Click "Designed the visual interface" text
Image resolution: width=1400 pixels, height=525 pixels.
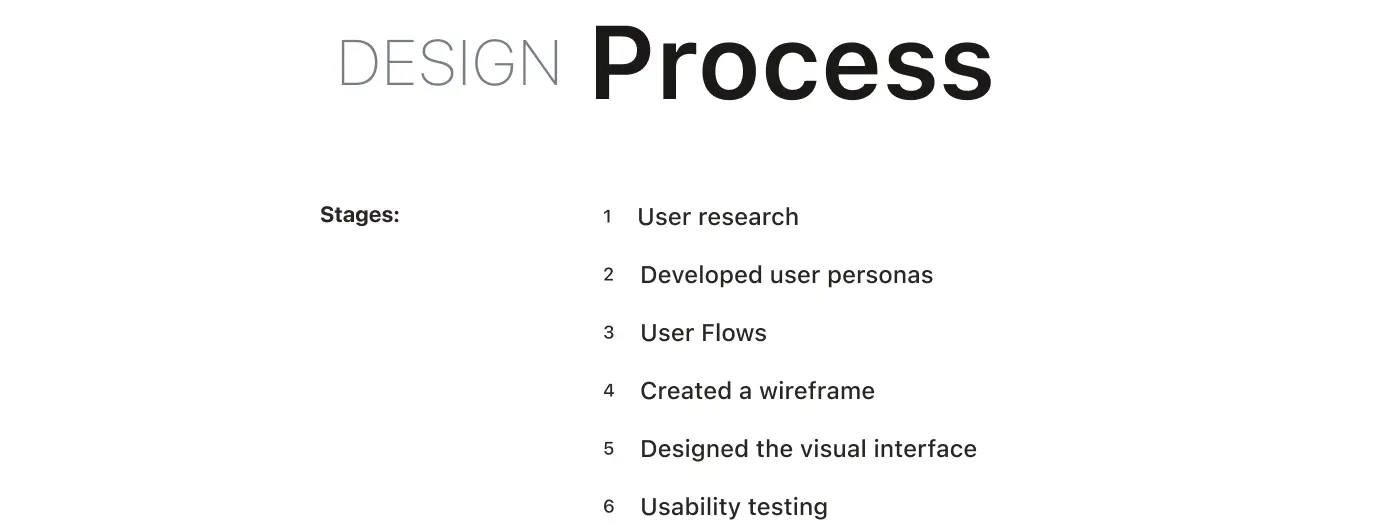pos(808,449)
